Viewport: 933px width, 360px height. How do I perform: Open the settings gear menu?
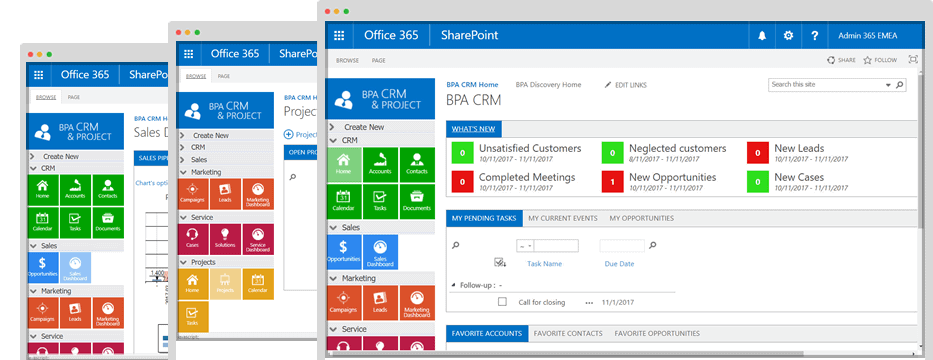tap(788, 36)
